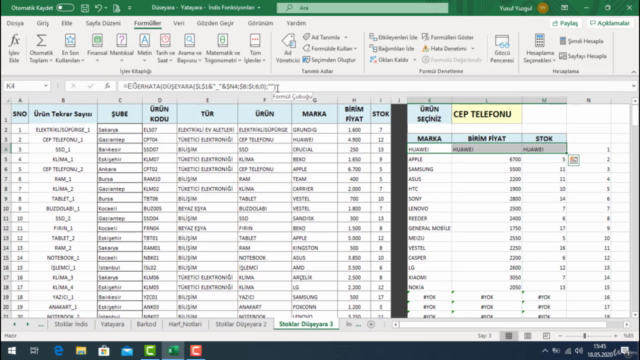Click the save icon in title bar
The width and height of the screenshot is (640, 360).
[x=85, y=8]
